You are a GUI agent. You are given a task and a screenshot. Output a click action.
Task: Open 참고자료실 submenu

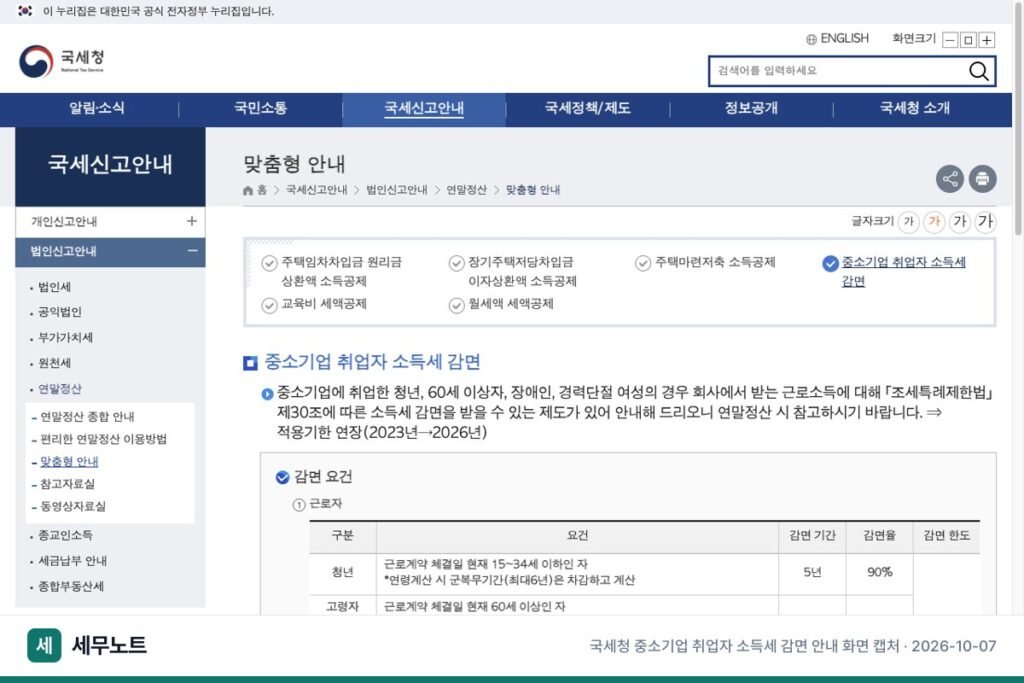tap(67, 484)
